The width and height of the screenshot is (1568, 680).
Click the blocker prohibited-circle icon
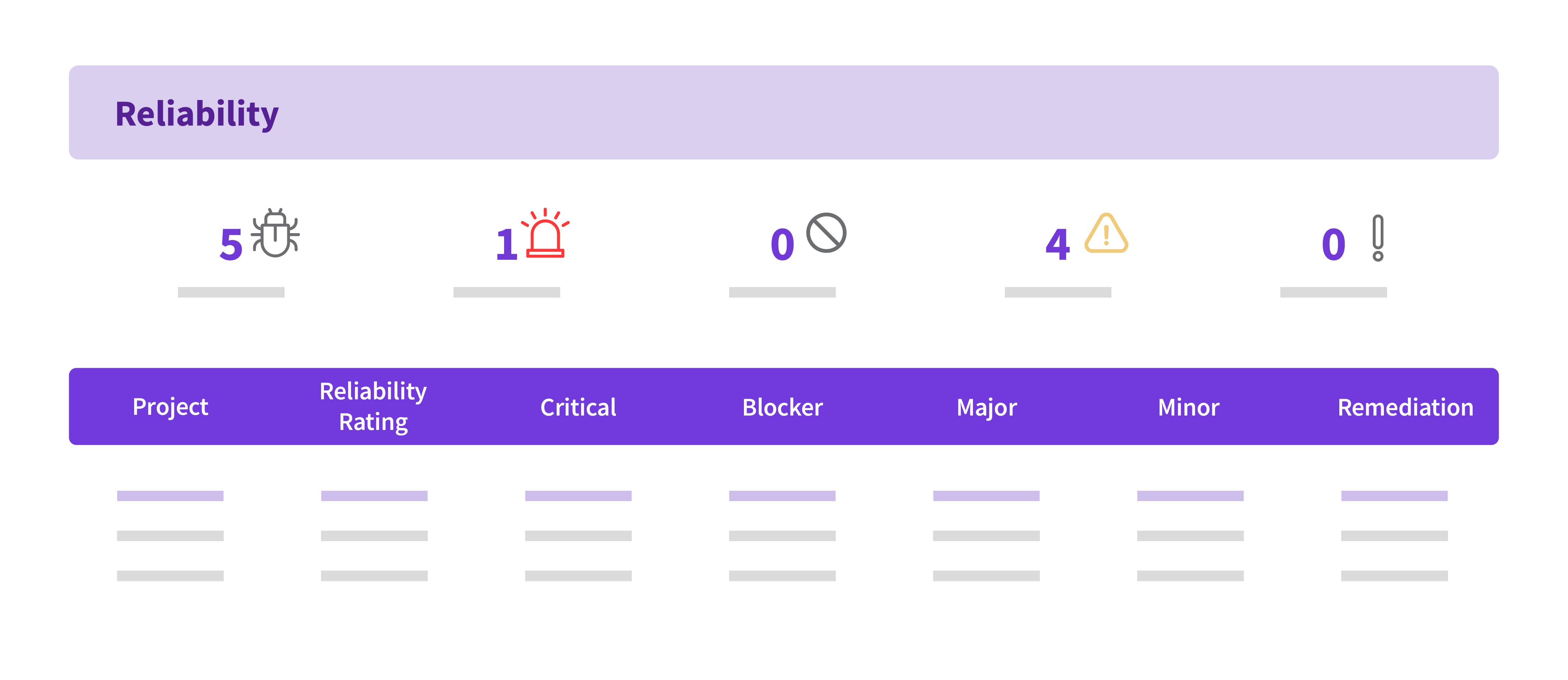[x=826, y=233]
